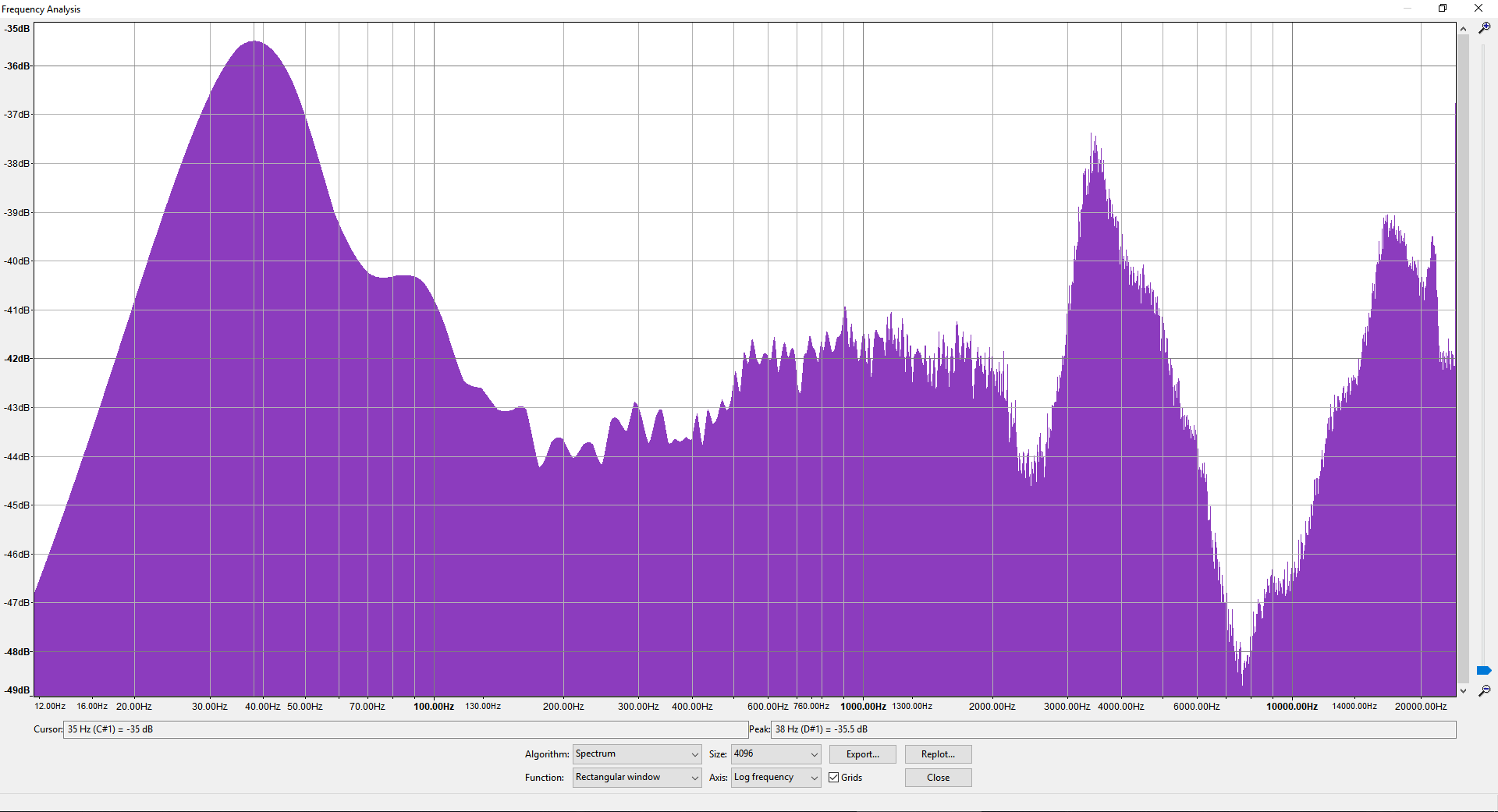This screenshot has width=1498, height=812.
Task: Click the -46dB axis label
Action: (x=17, y=554)
